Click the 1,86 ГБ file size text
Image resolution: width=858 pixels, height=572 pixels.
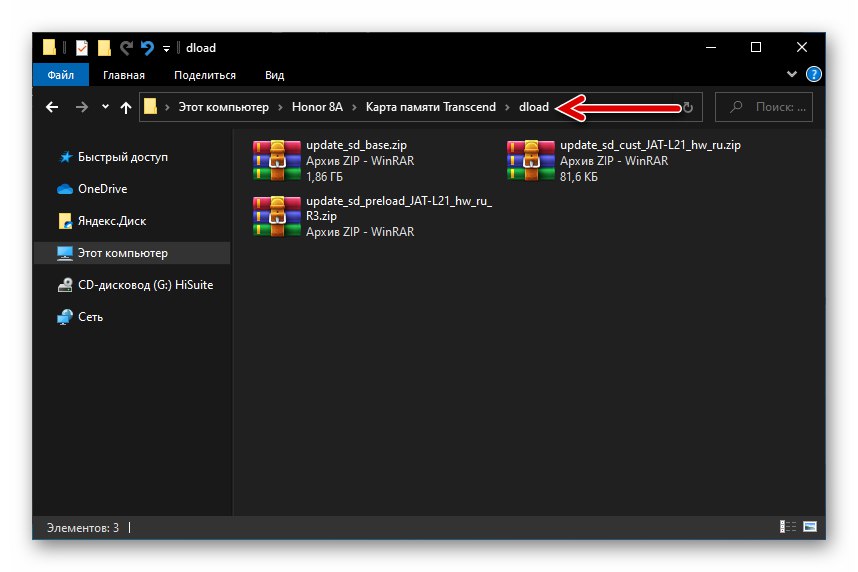[324, 177]
